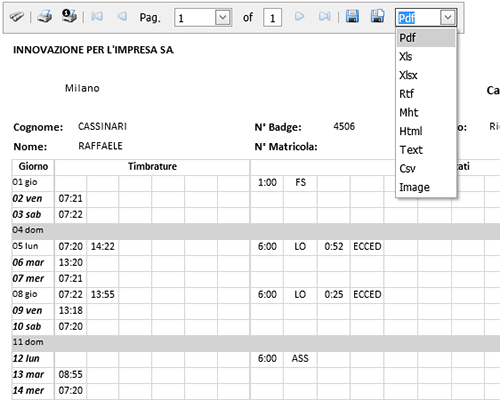Click the print report icon
Screen dimensions: 500x400
44,17
